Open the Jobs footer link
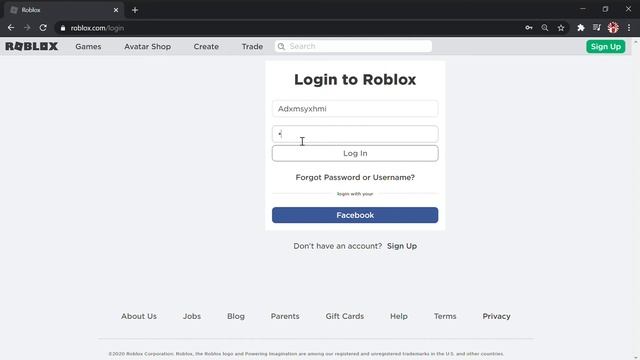Screen dimensions: 640x360 pos(192,316)
